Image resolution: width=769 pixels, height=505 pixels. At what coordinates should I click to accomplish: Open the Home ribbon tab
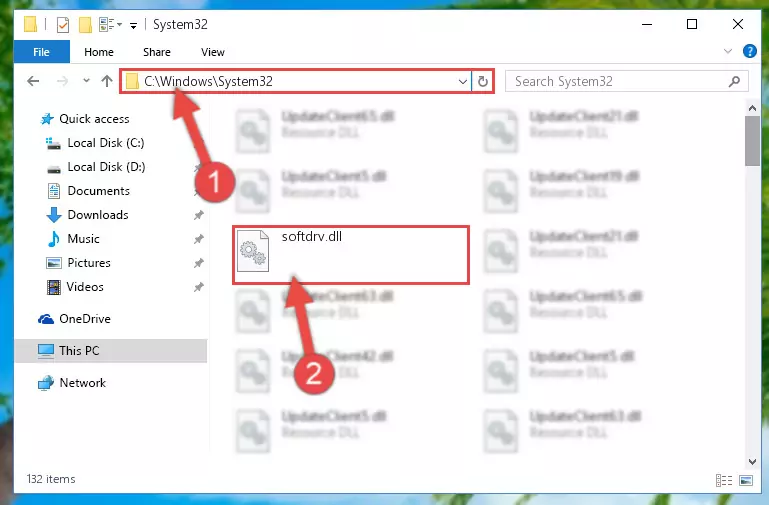[99, 52]
